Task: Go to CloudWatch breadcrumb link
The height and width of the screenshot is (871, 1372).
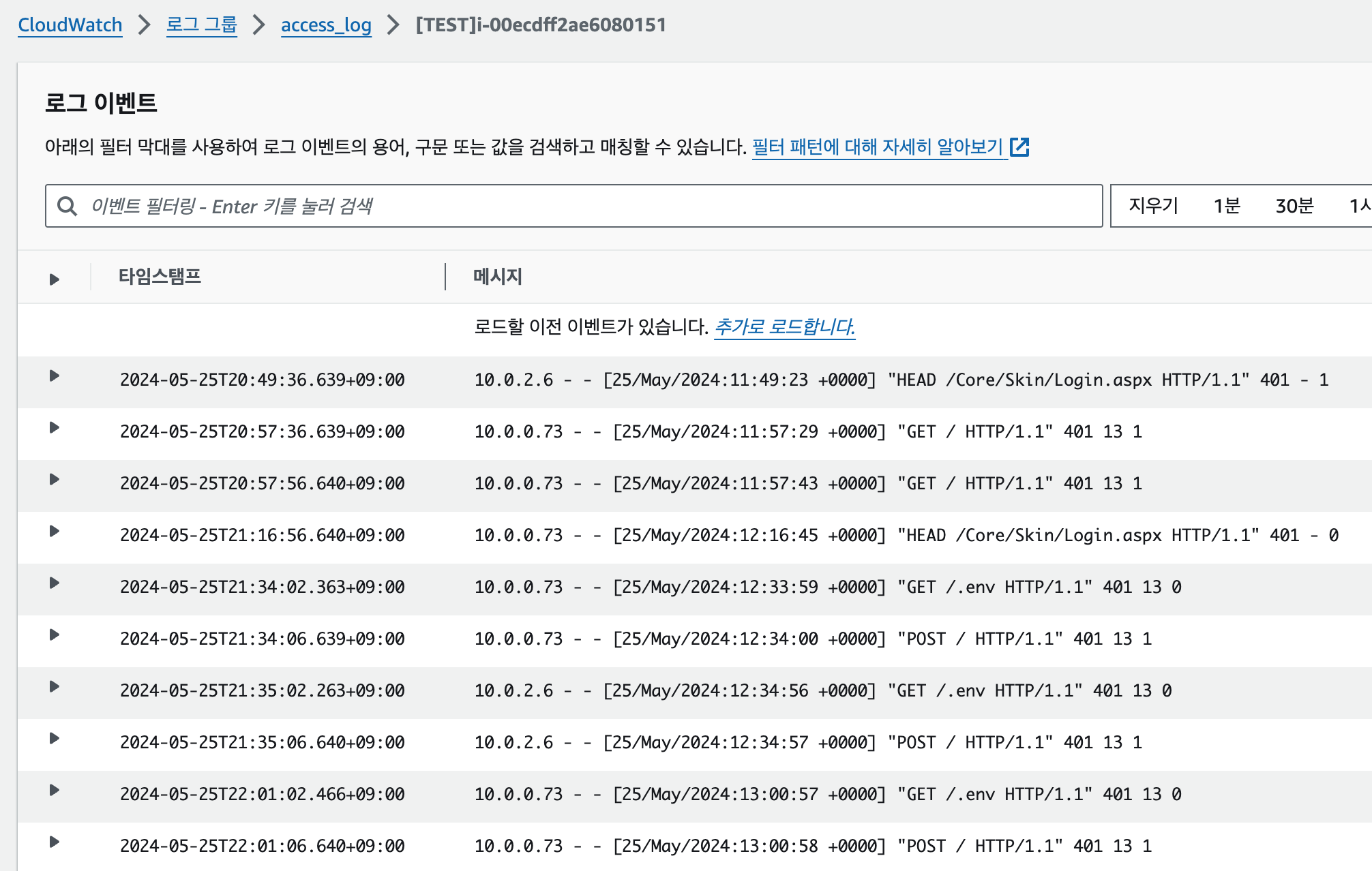Action: [x=70, y=25]
